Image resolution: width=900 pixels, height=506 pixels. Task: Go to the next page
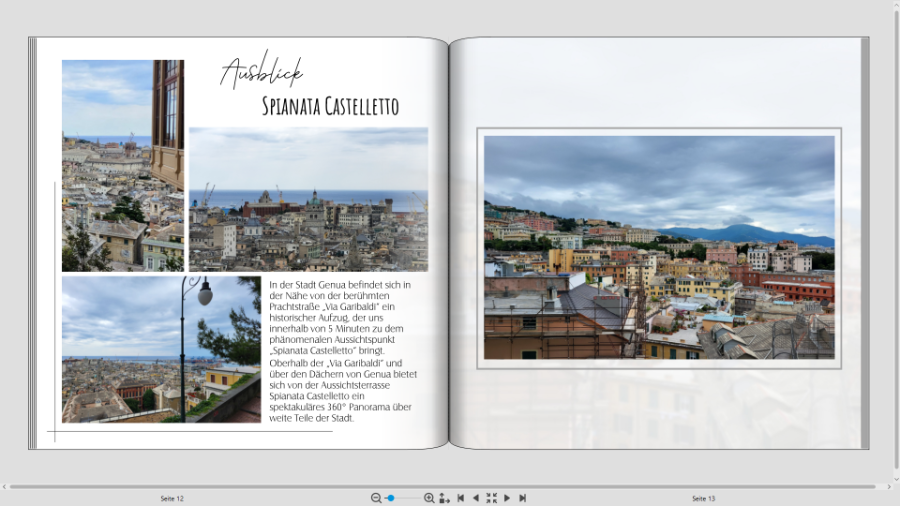[507, 498]
